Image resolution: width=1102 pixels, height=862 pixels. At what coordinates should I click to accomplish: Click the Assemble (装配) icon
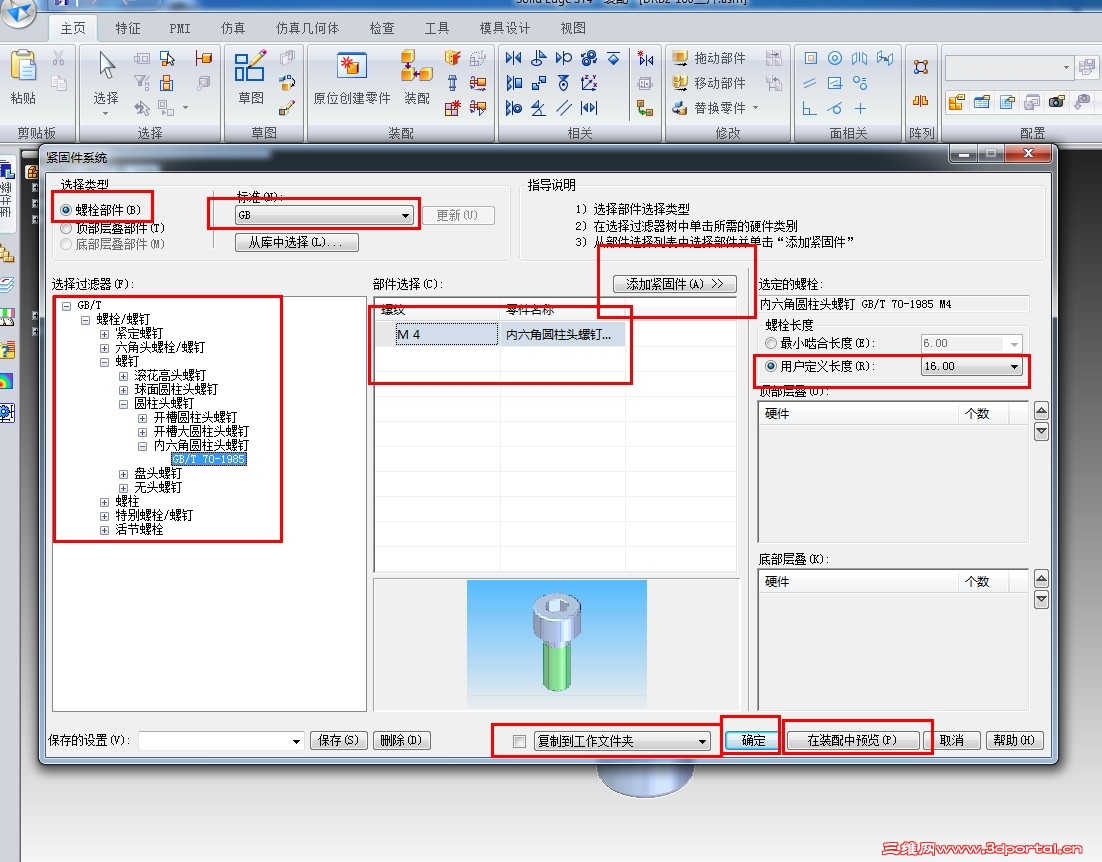[416, 65]
